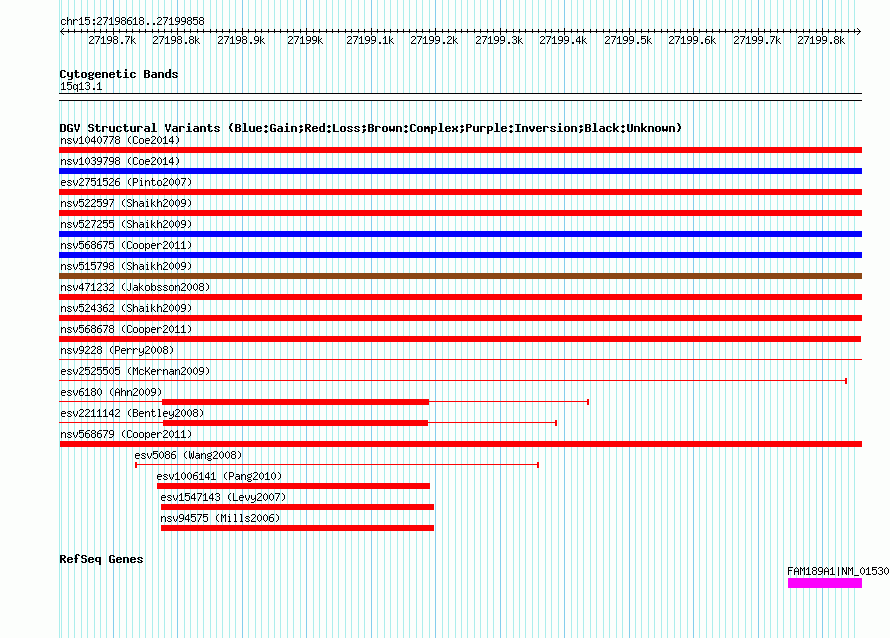The image size is (890, 638).
Task: Select the esv2751526 (Pinto2007) variant bar
Action: (x=460, y=192)
